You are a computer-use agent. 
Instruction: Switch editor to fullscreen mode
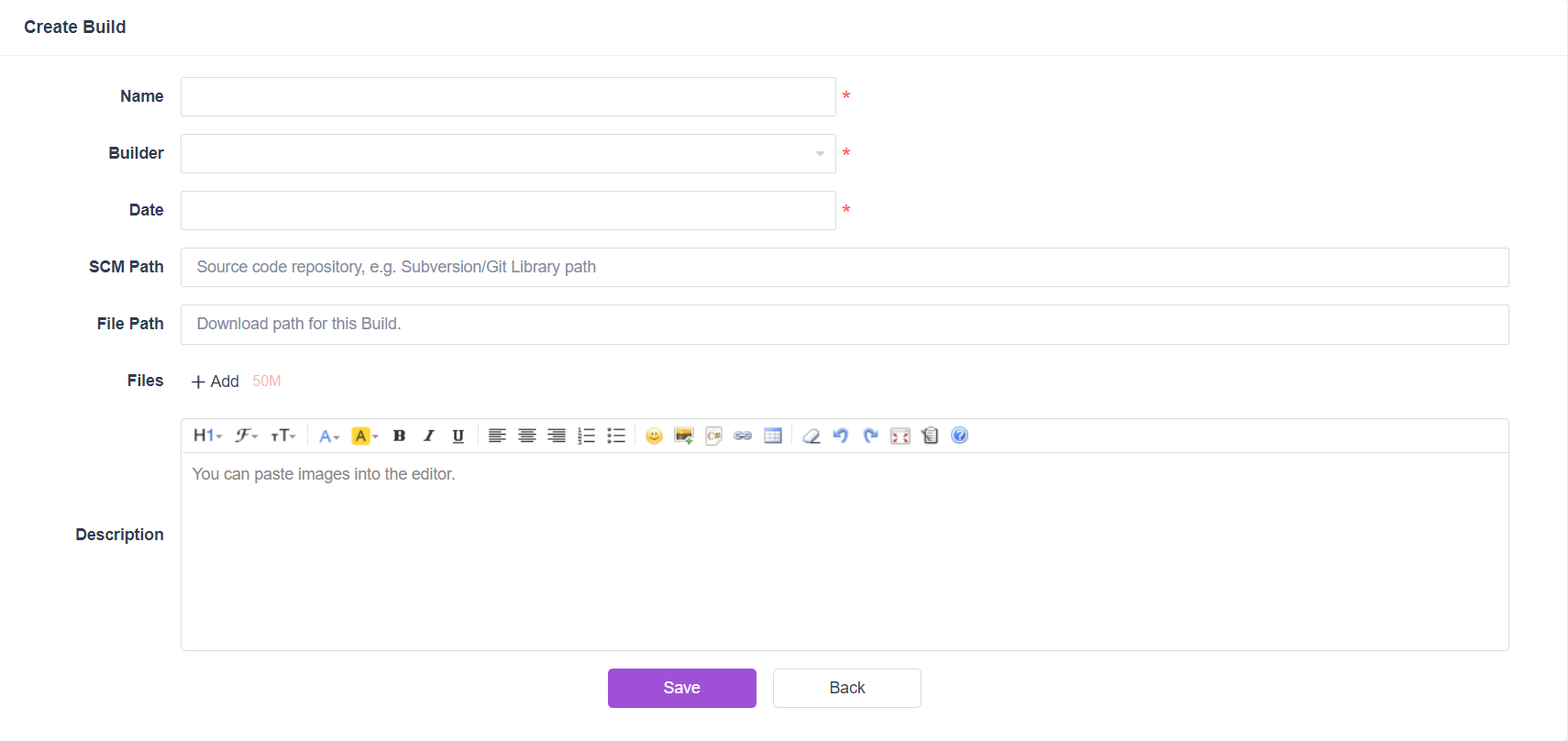pos(900,436)
